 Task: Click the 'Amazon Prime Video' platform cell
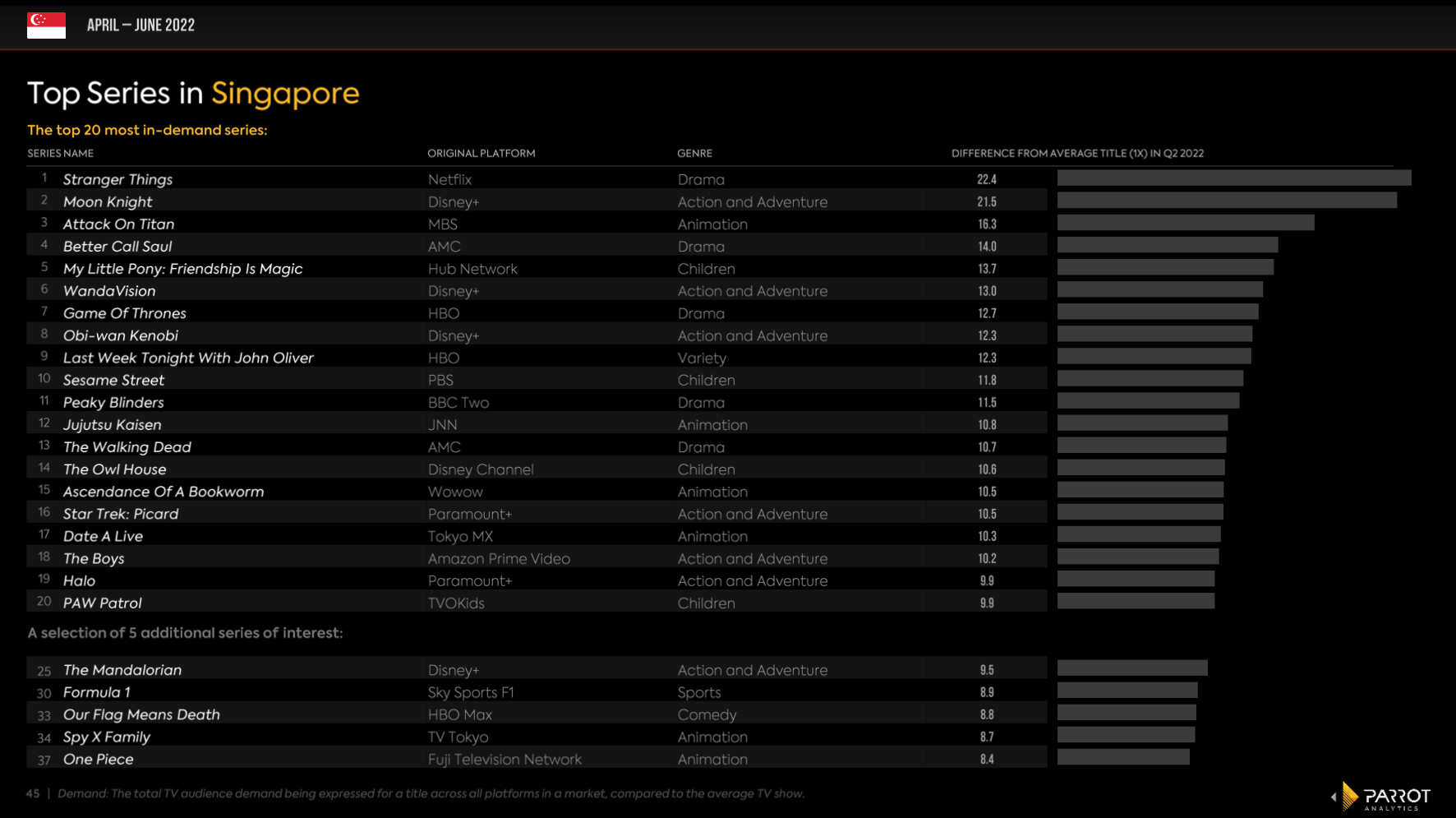tap(499, 558)
